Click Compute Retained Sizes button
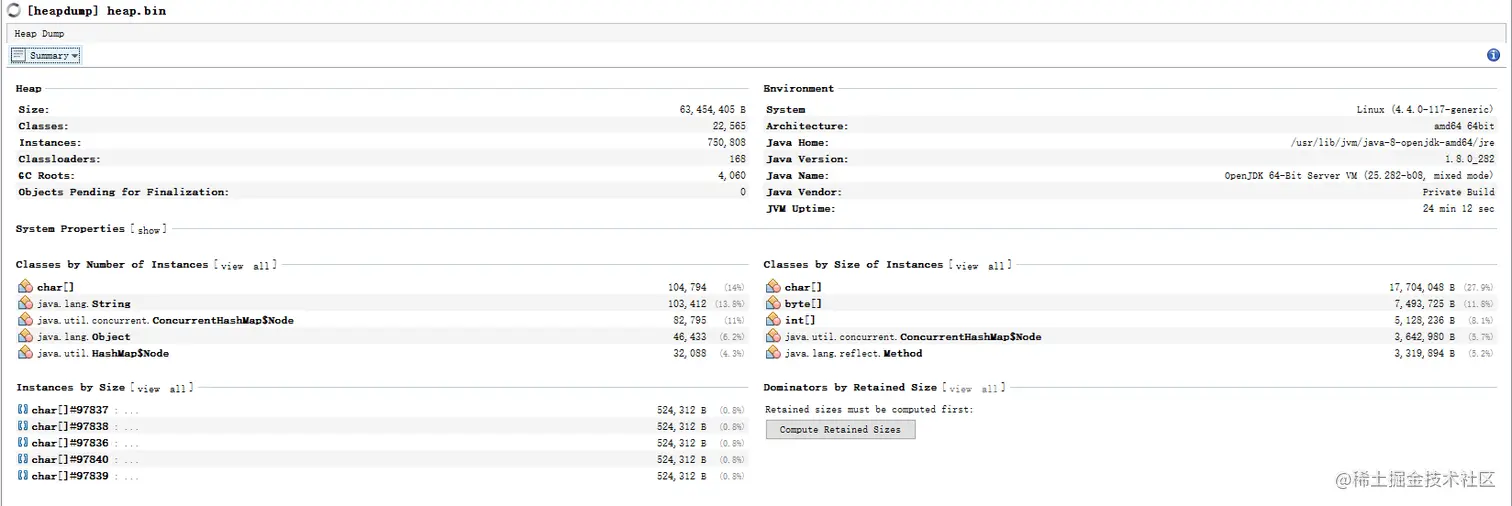This screenshot has width=1512, height=506. (840, 430)
